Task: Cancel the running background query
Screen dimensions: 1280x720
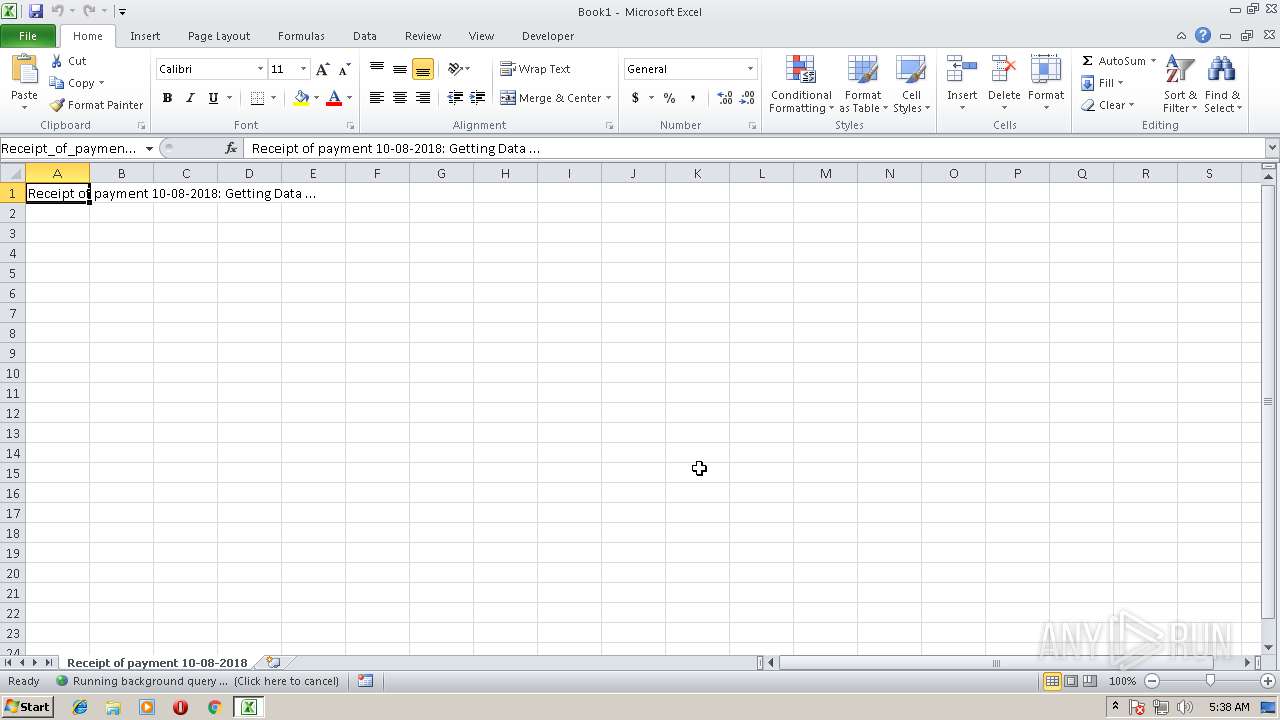Action: point(198,681)
